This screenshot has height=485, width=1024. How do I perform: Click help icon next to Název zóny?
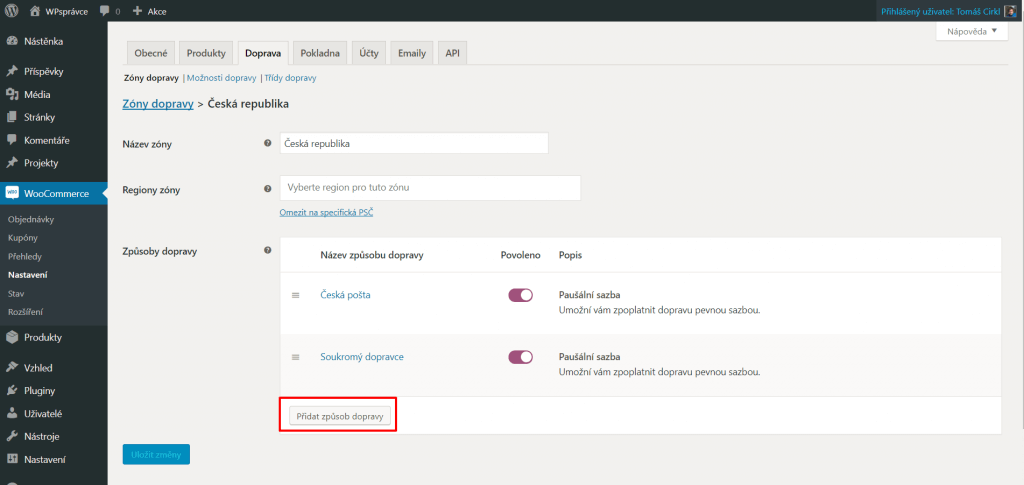pos(267,144)
